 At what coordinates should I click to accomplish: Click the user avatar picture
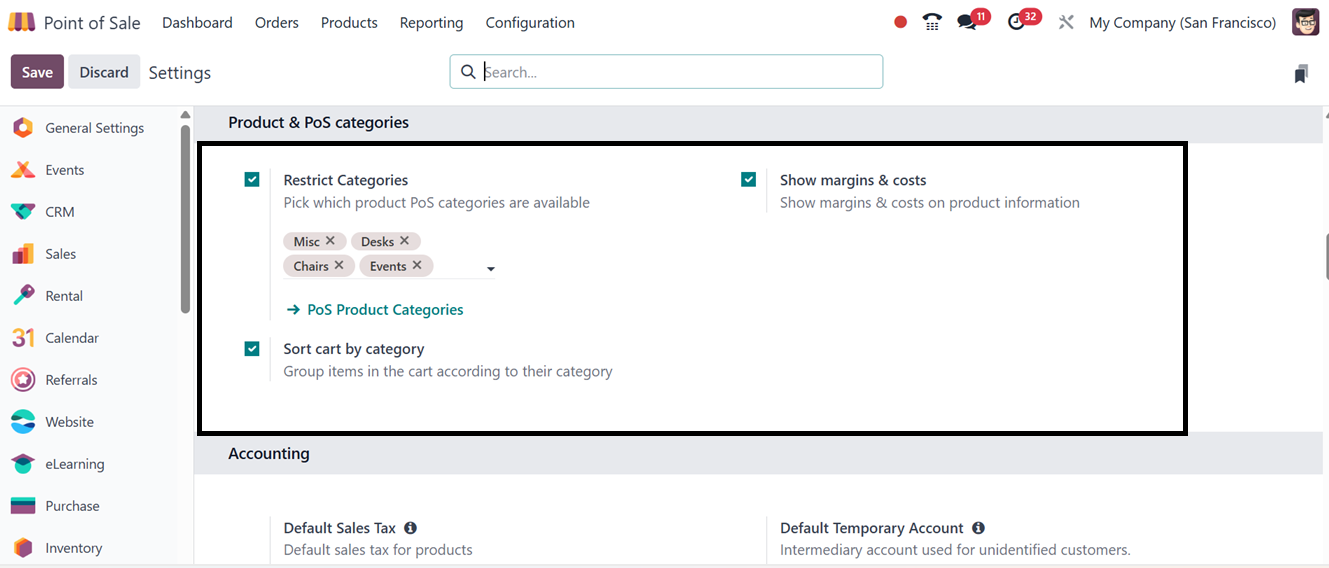tap(1305, 22)
